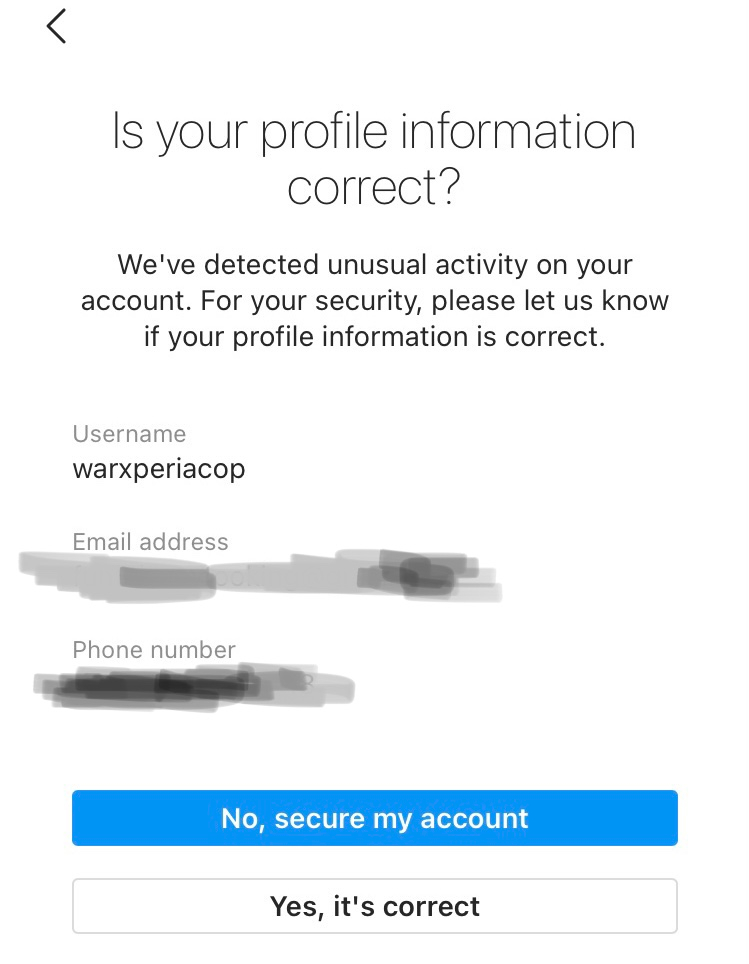The height and width of the screenshot is (964, 749).
Task: Click the Username field label
Action: (x=129, y=434)
